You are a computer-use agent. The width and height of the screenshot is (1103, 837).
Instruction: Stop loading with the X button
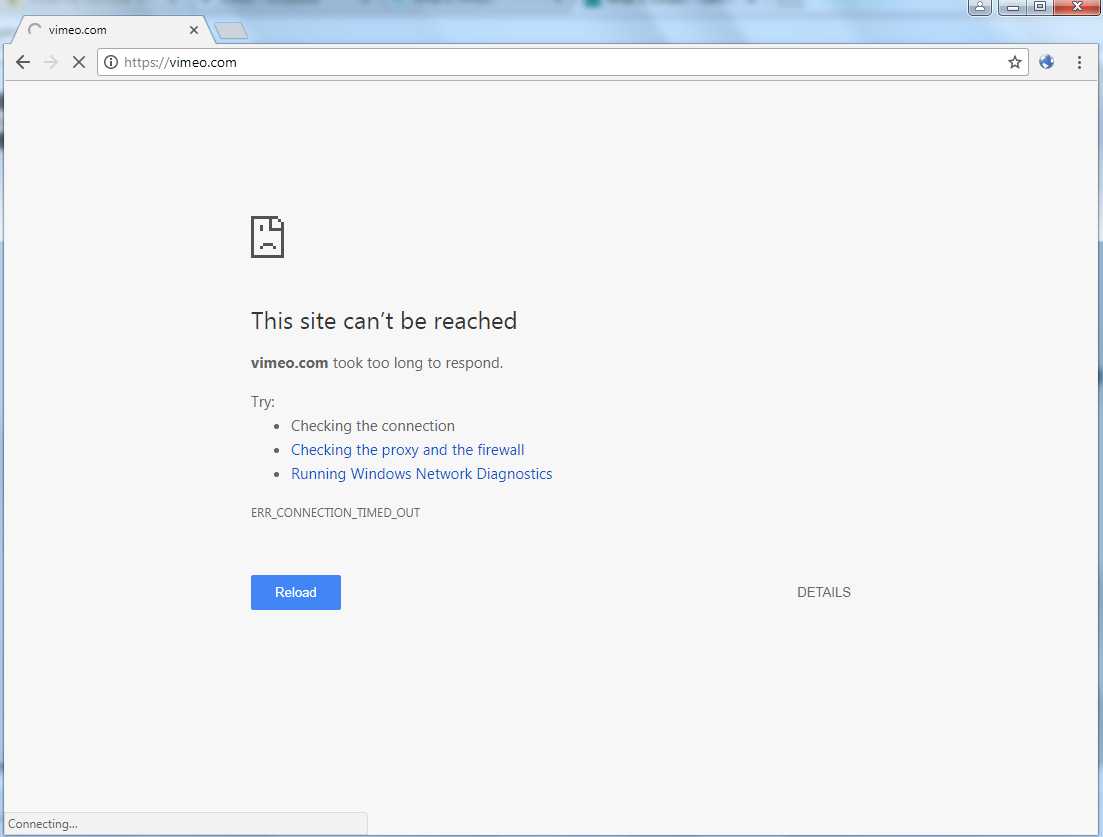[79, 63]
